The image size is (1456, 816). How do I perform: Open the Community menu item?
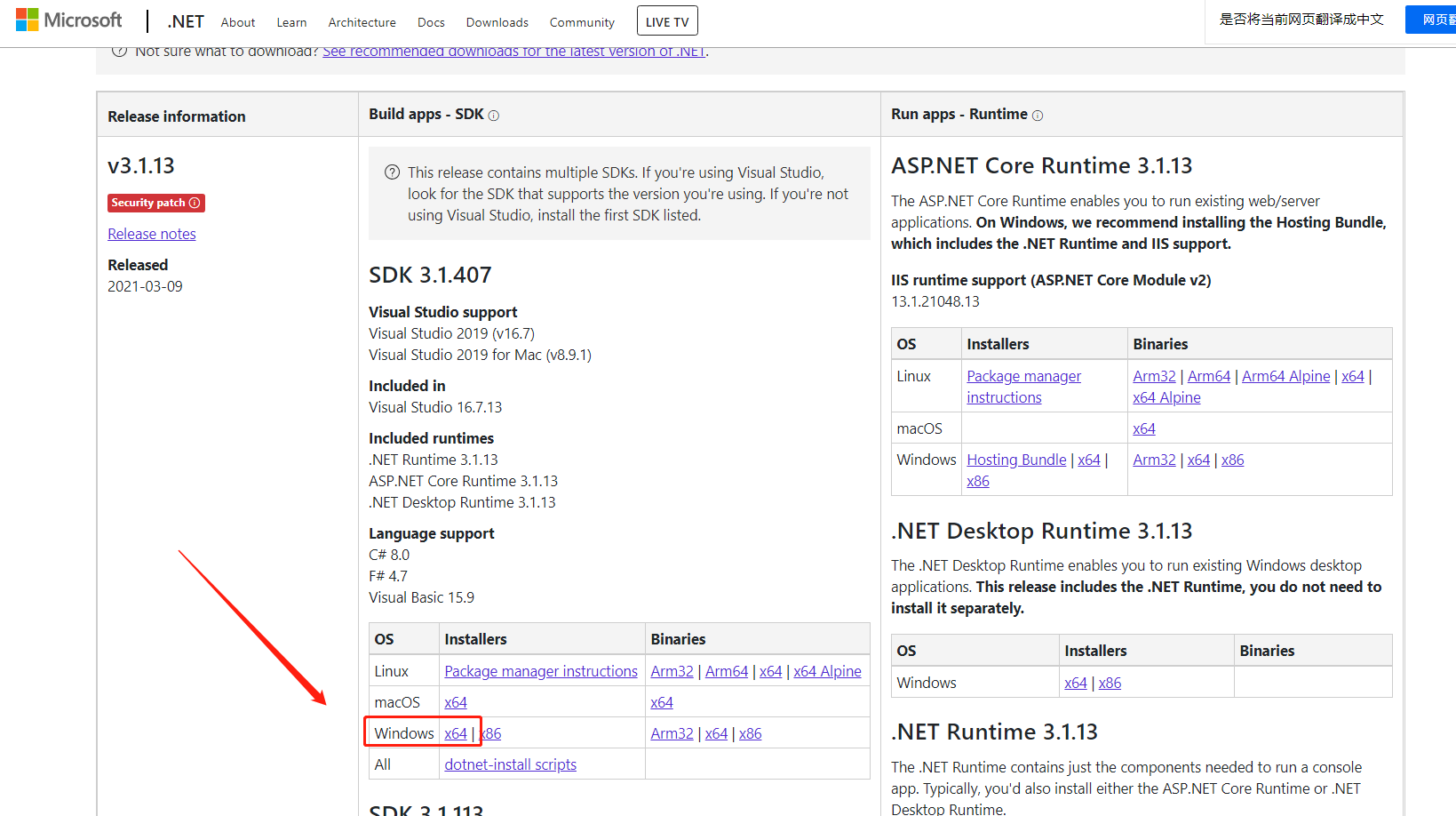(581, 22)
